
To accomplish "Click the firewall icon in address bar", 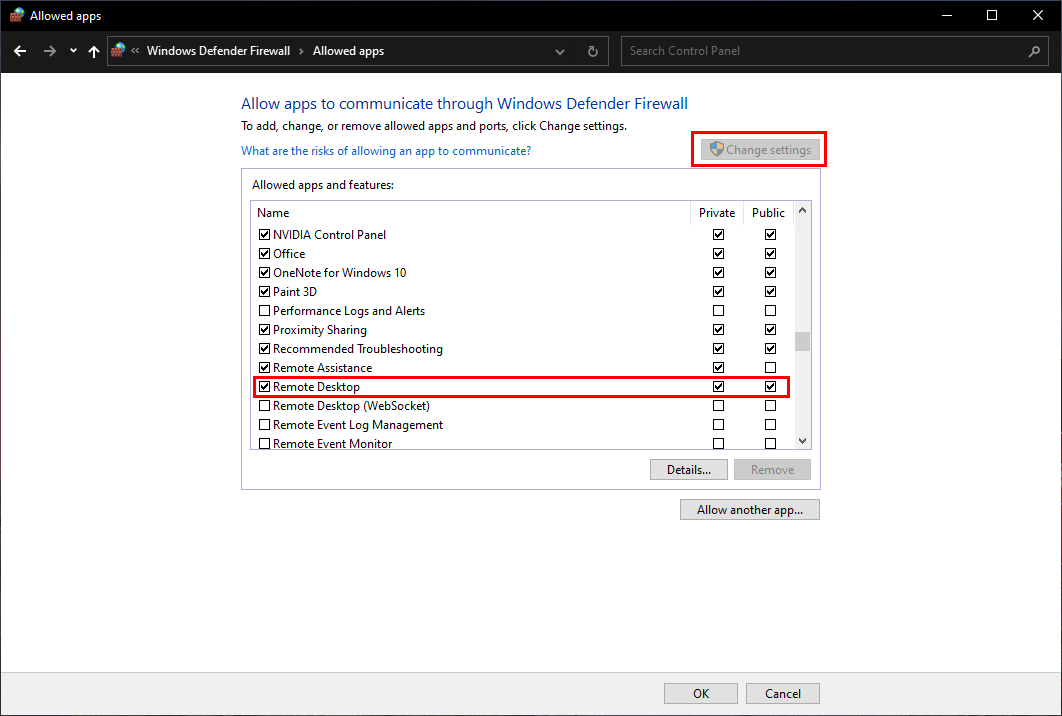I will point(119,50).
